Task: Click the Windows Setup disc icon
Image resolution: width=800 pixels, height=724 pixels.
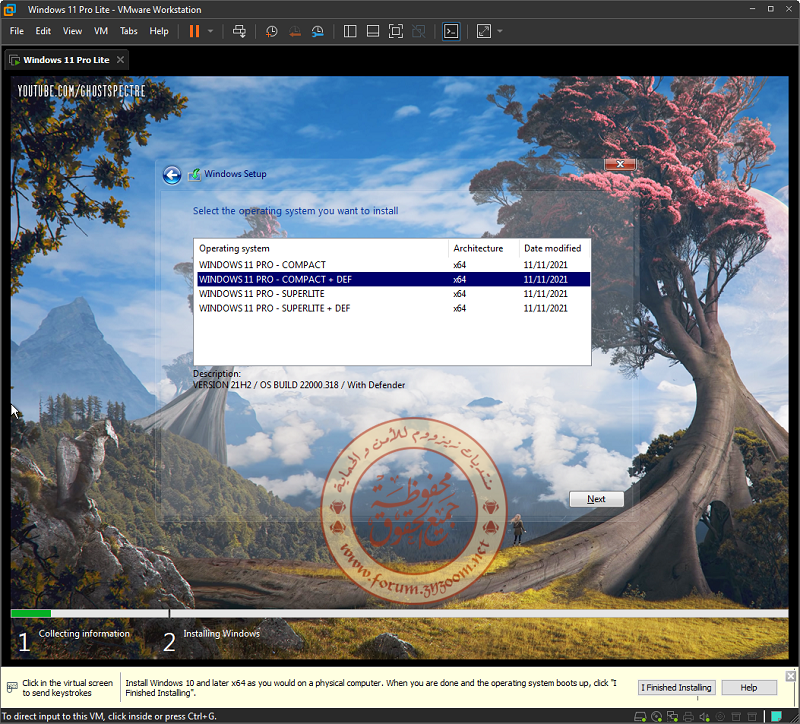Action: (194, 175)
